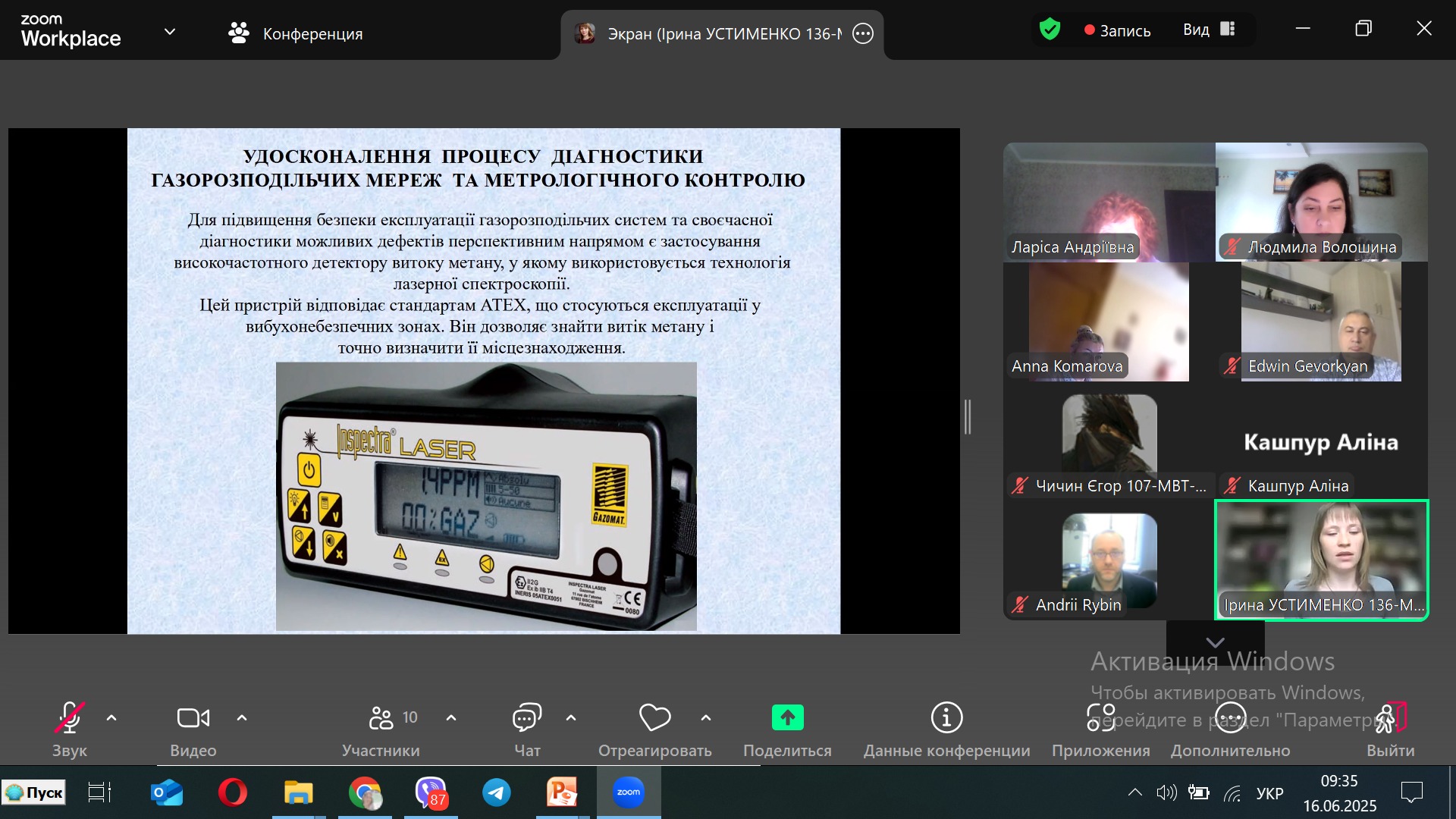
Task: Click muted mic icon beside Edwin Gevorkyan
Action: [1232, 366]
